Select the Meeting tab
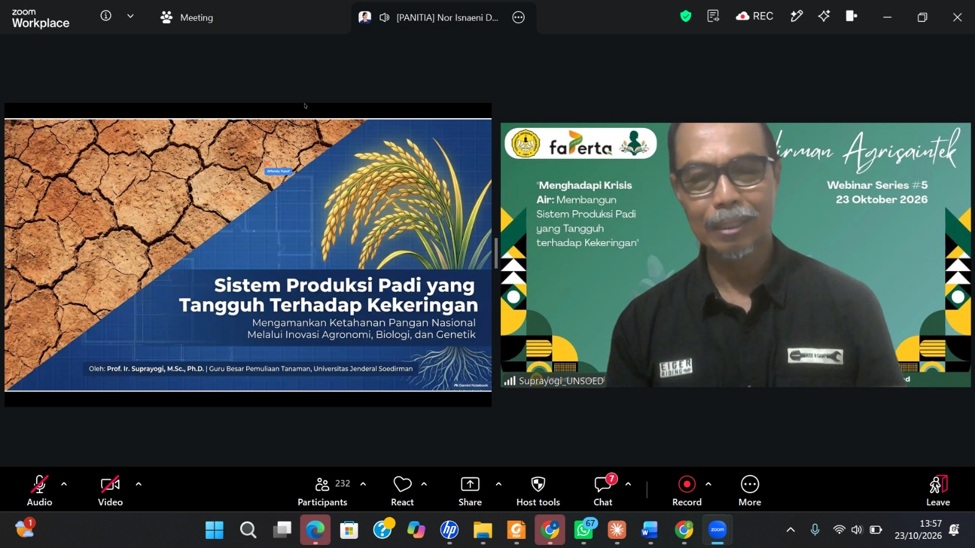The height and width of the screenshot is (548, 975). click(x=187, y=17)
